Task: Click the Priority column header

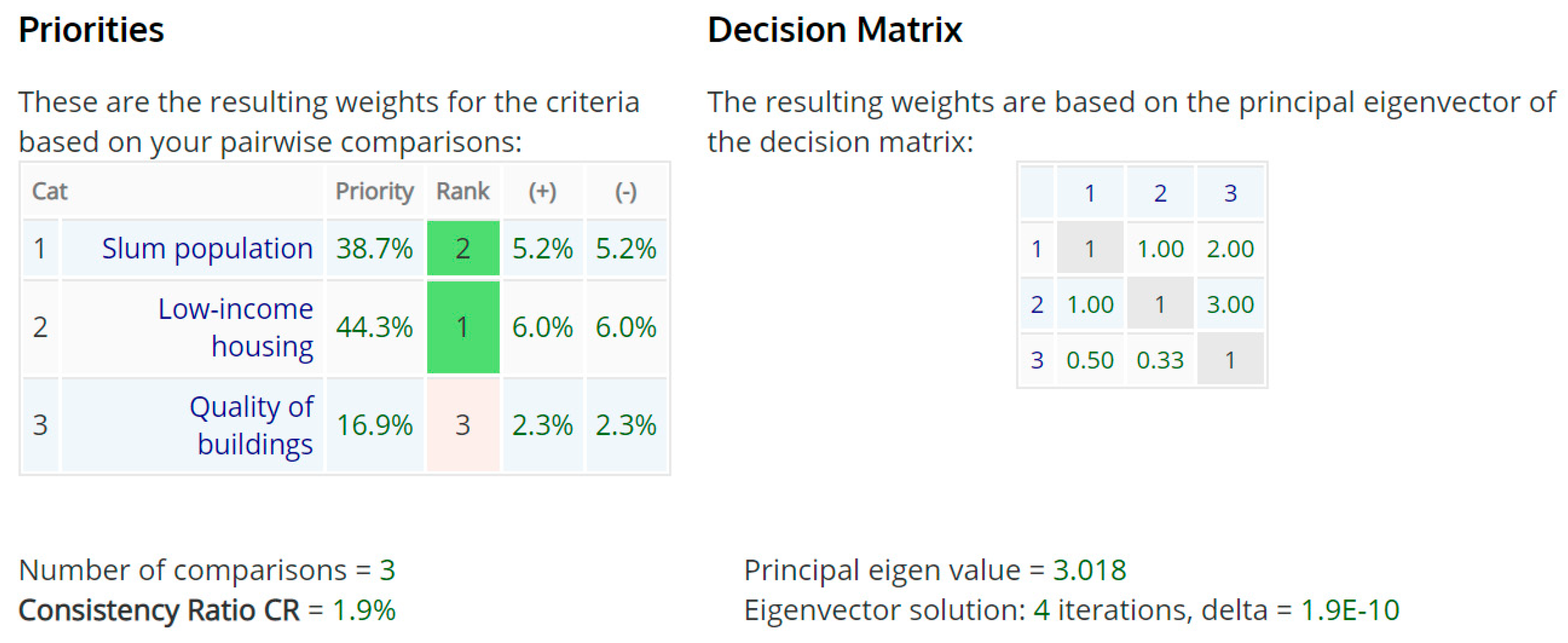Action: click(374, 191)
